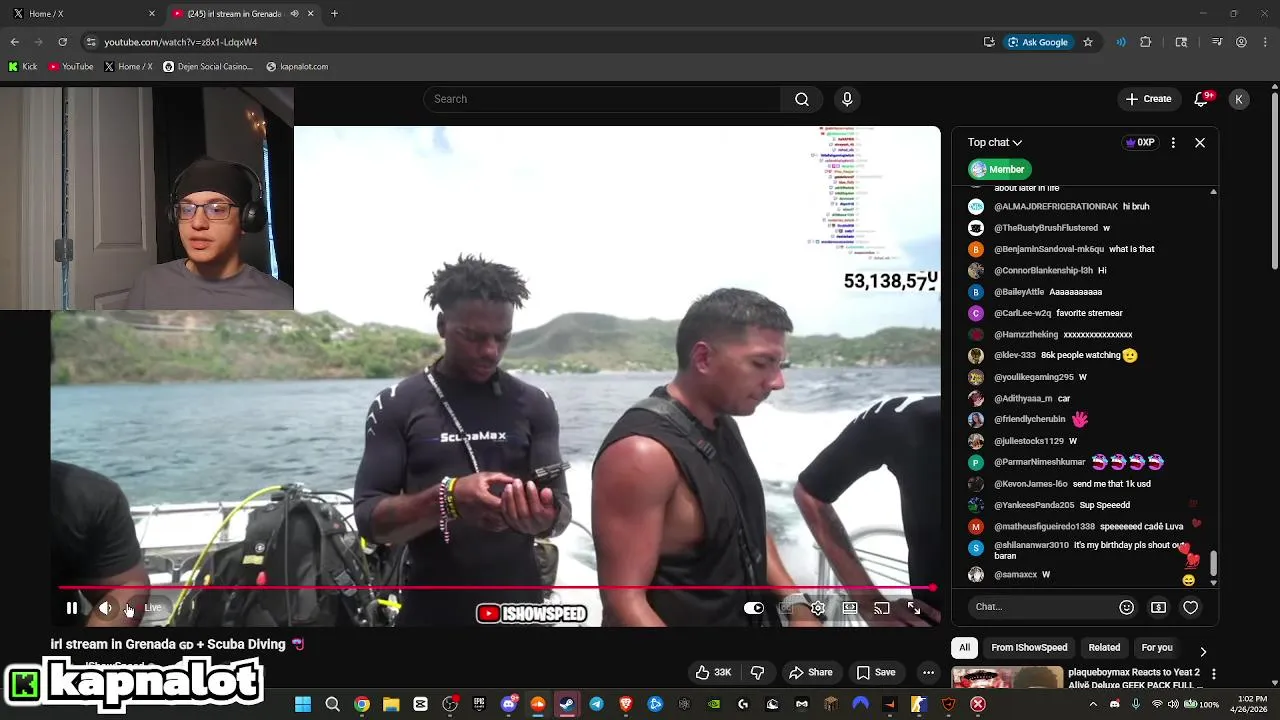Dislike the video

[757, 672]
